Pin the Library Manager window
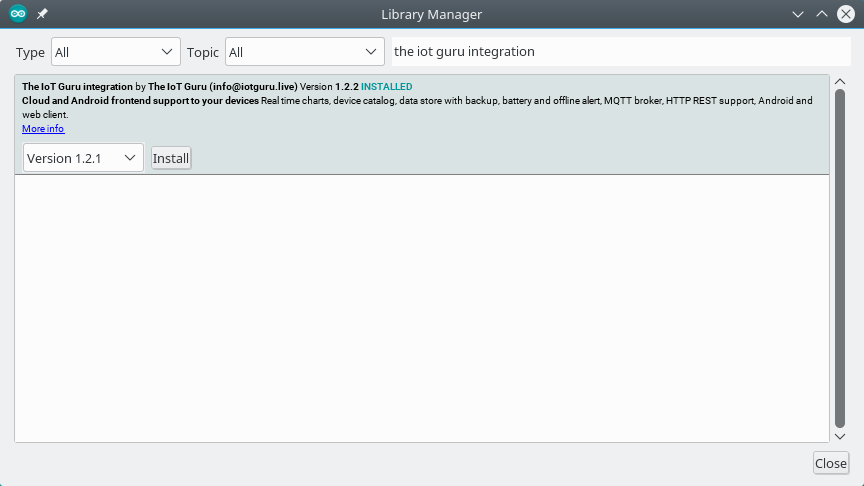This screenshot has height=486, width=864. click(42, 14)
